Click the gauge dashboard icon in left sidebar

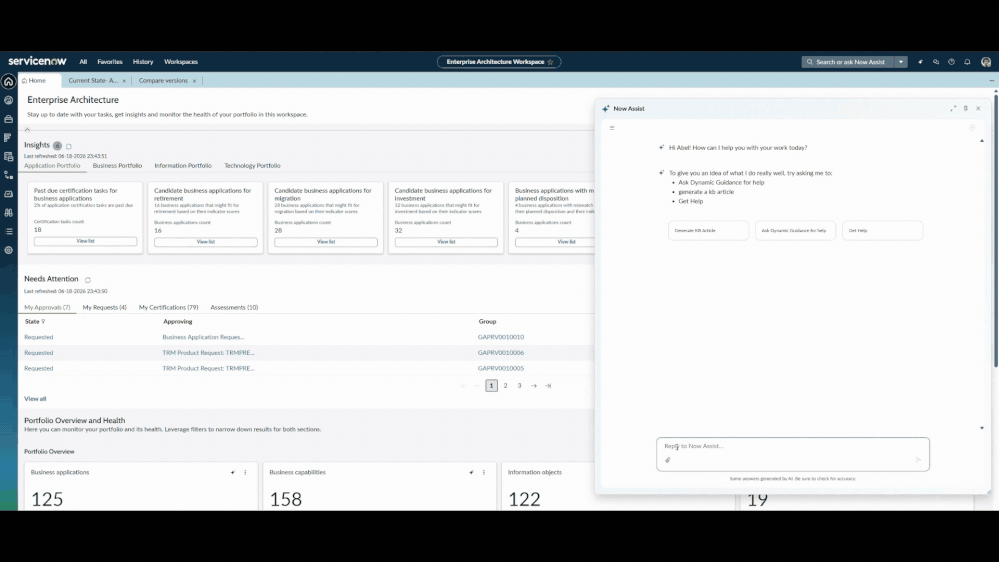[8, 100]
